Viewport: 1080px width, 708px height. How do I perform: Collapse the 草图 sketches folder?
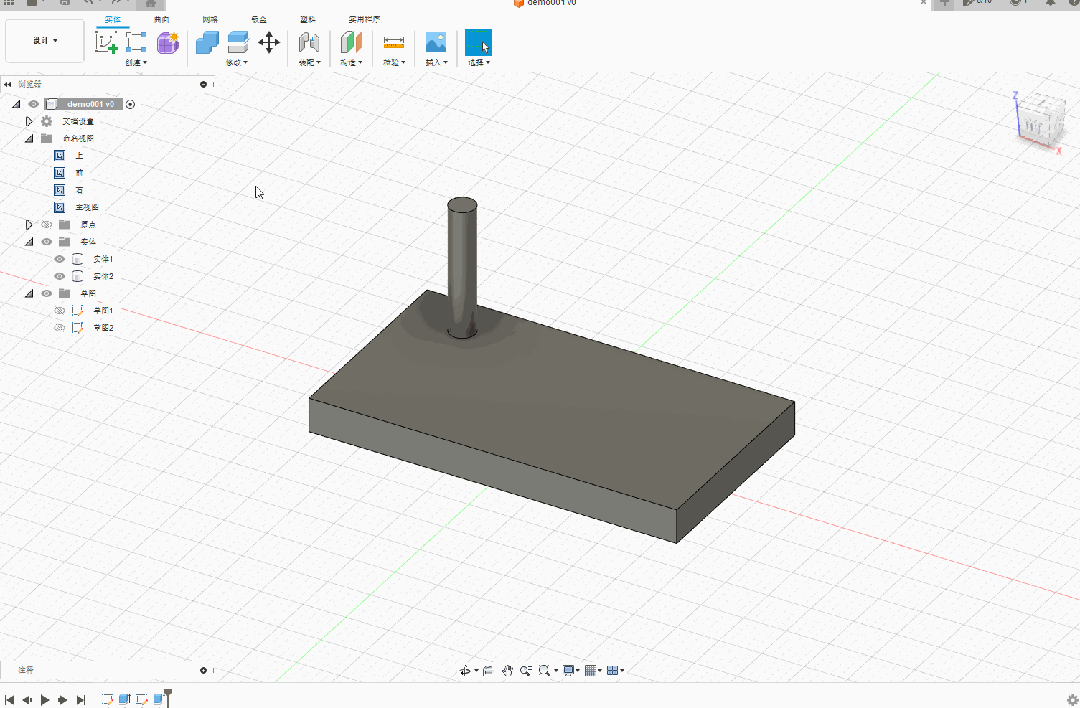coord(29,293)
